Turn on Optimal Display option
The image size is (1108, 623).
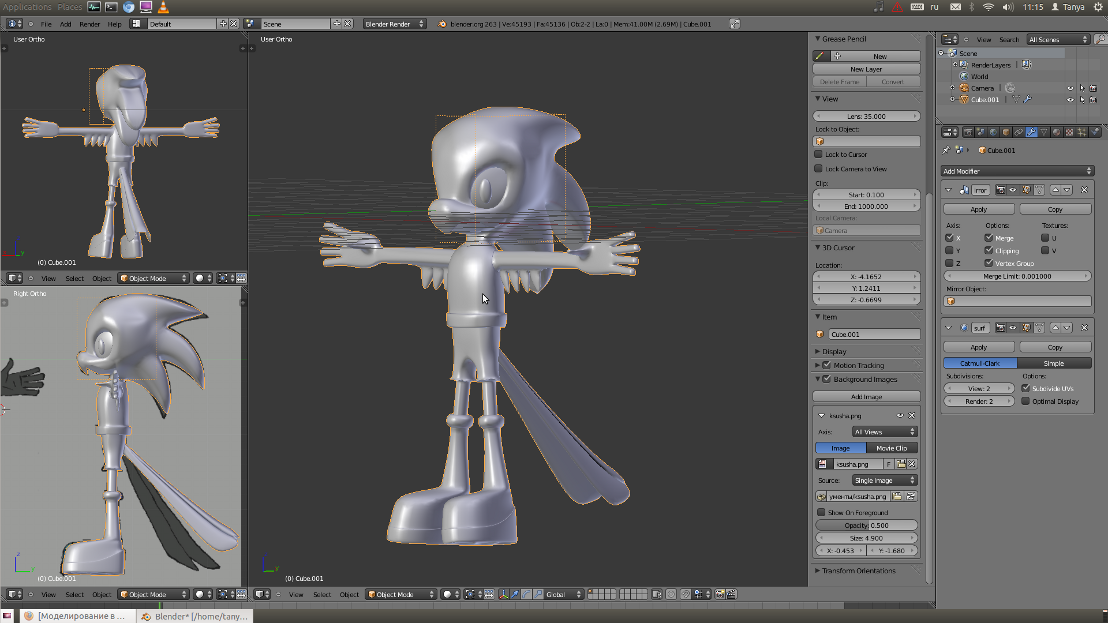[1025, 401]
